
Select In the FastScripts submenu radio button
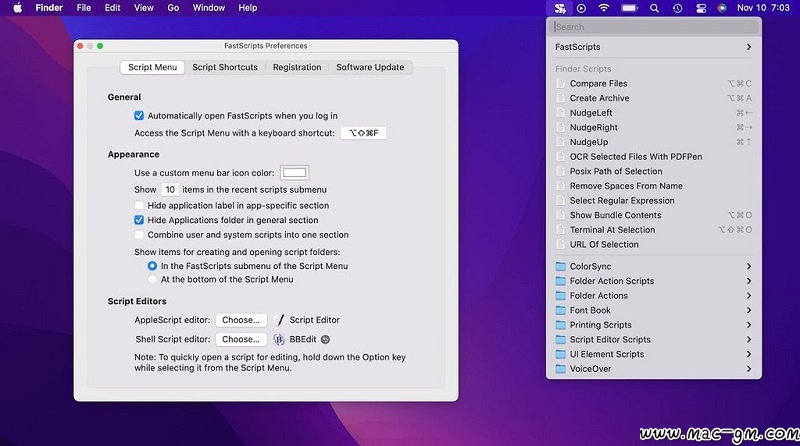click(x=152, y=266)
